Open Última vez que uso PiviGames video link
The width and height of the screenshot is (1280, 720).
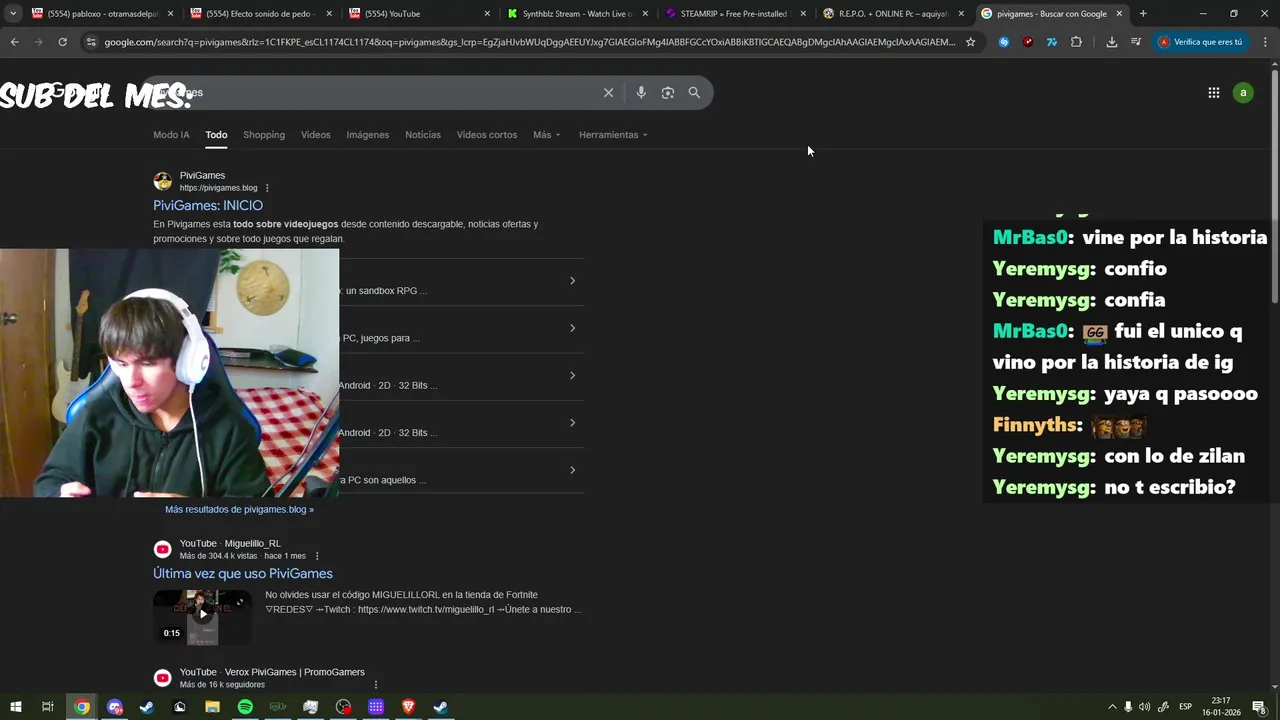(x=243, y=573)
